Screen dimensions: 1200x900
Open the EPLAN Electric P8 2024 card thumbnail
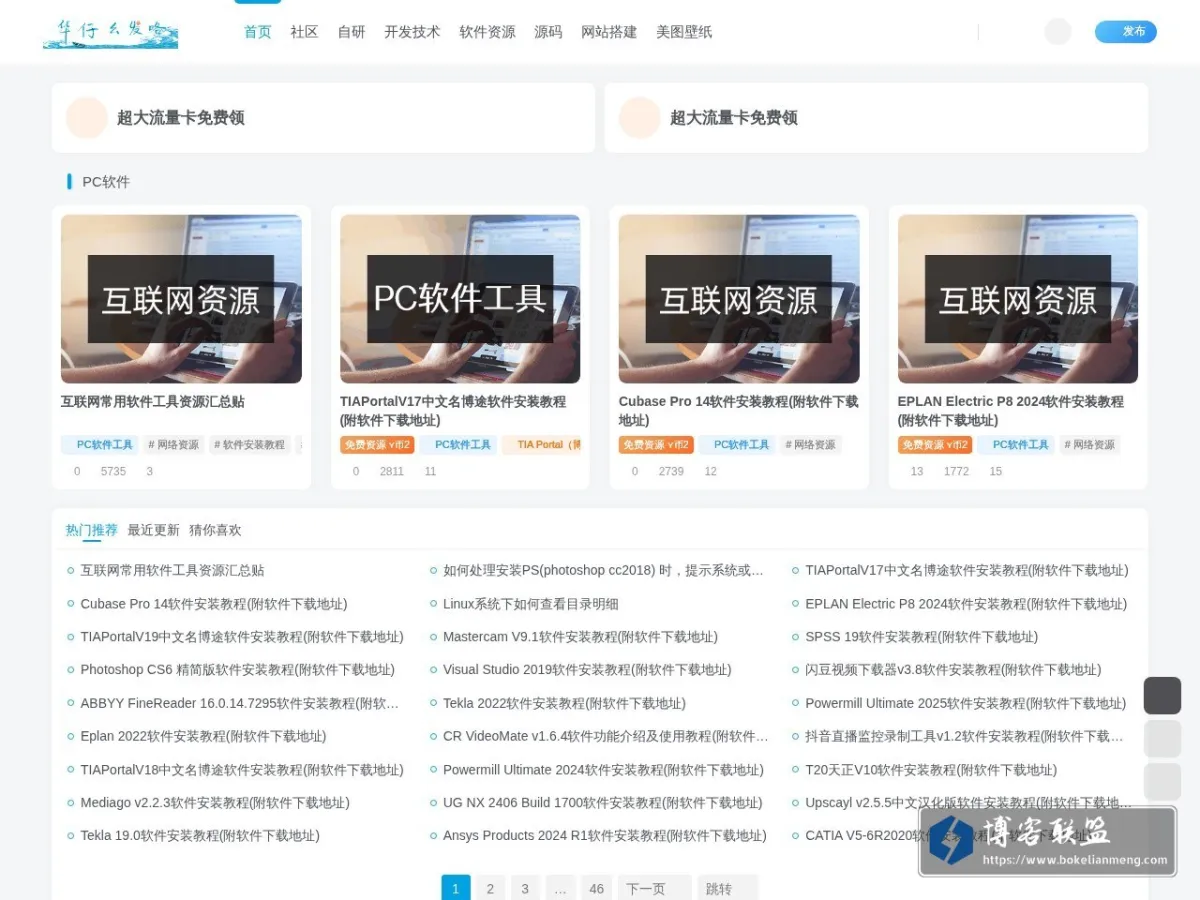(x=1018, y=299)
